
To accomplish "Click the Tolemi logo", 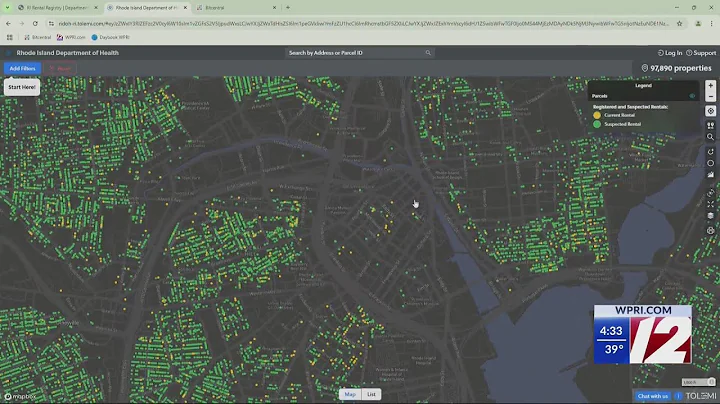I will tap(701, 396).
